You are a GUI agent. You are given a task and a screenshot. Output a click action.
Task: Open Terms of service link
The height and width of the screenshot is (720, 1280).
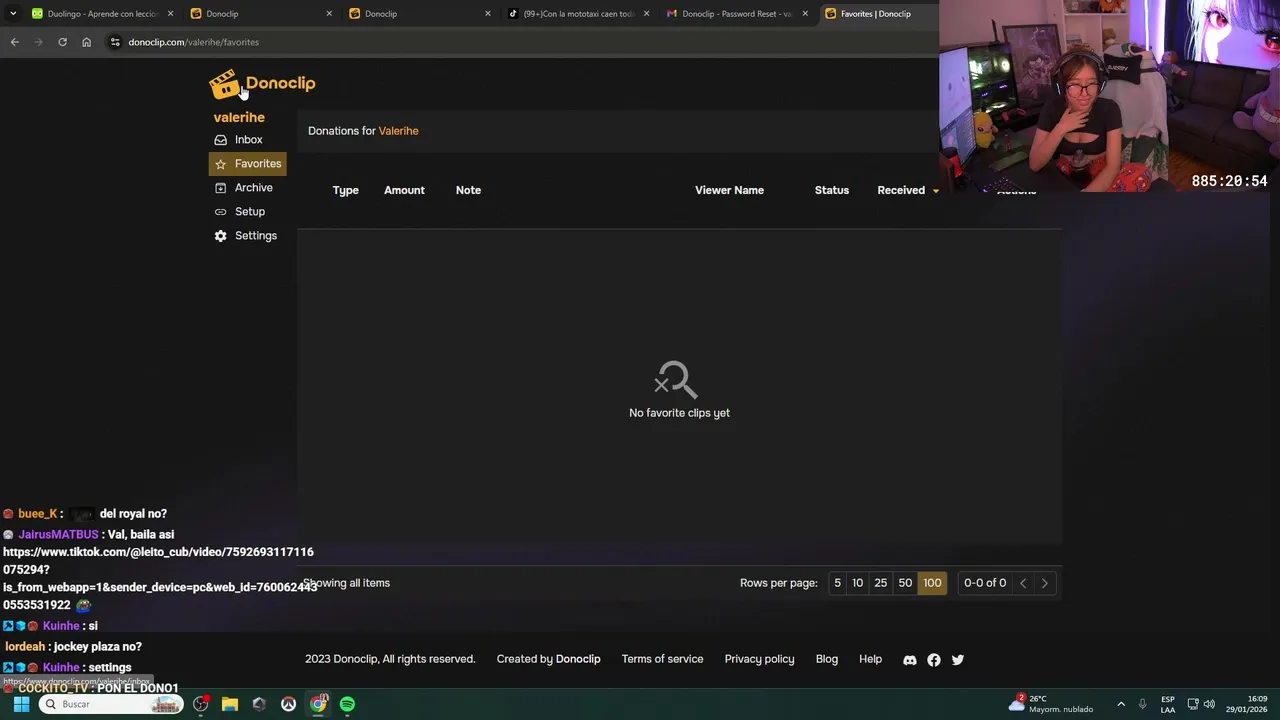click(662, 659)
